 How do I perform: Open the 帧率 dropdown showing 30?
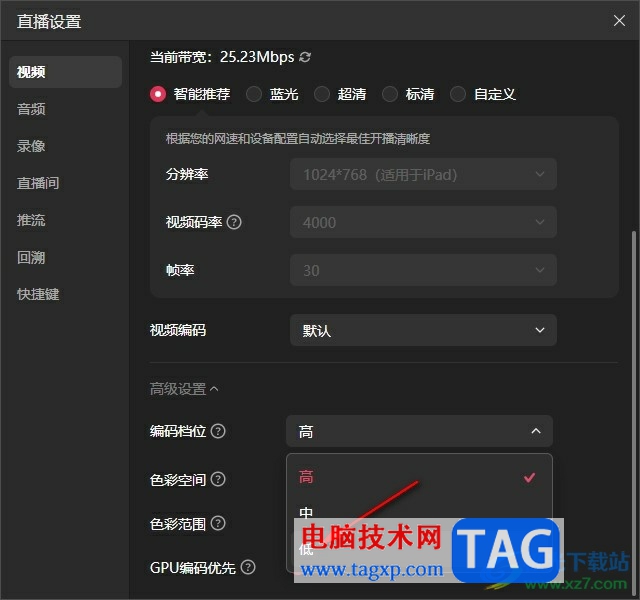tap(423, 270)
